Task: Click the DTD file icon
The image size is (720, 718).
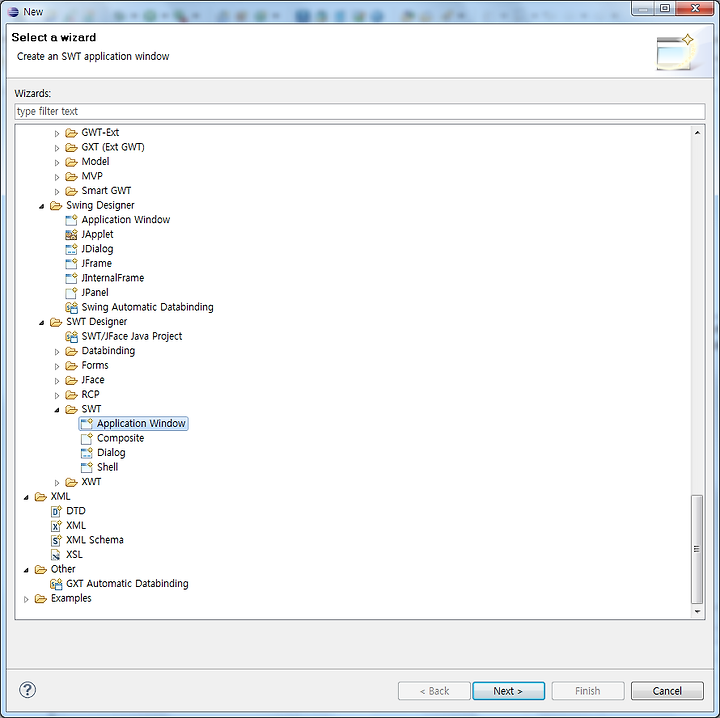Action: 56,511
